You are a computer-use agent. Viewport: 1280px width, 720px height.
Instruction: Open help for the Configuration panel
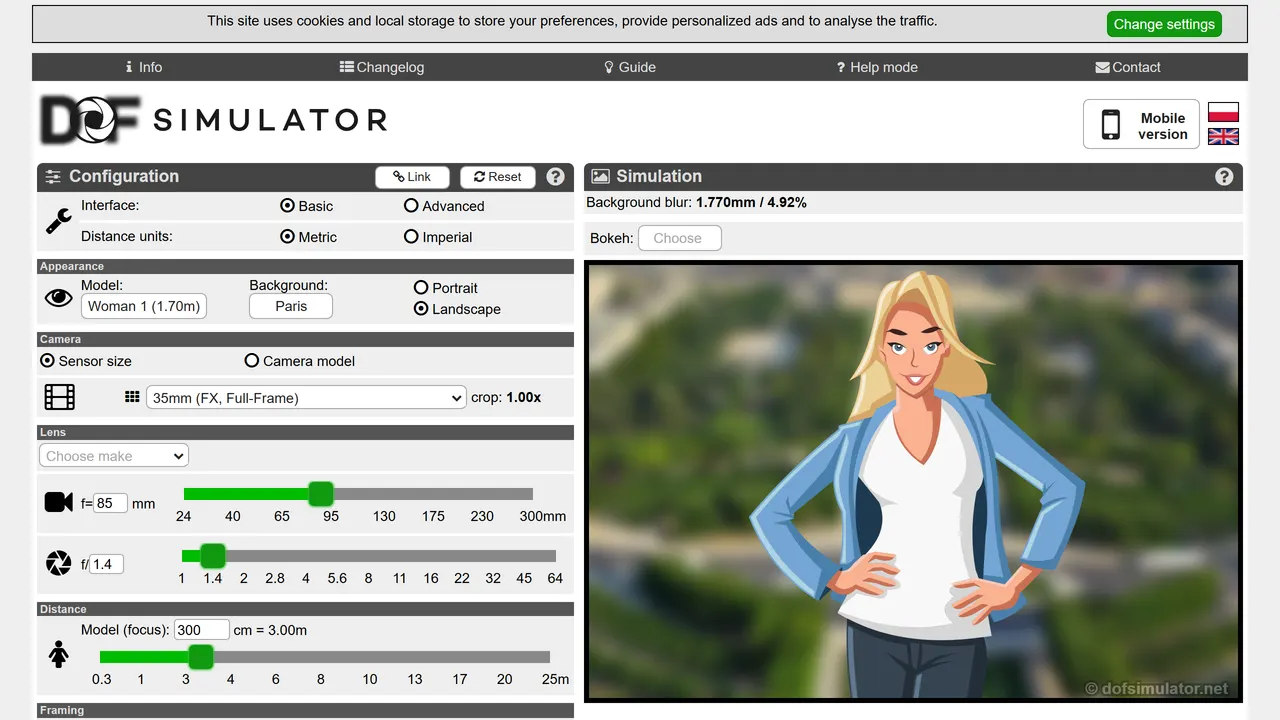tap(556, 177)
